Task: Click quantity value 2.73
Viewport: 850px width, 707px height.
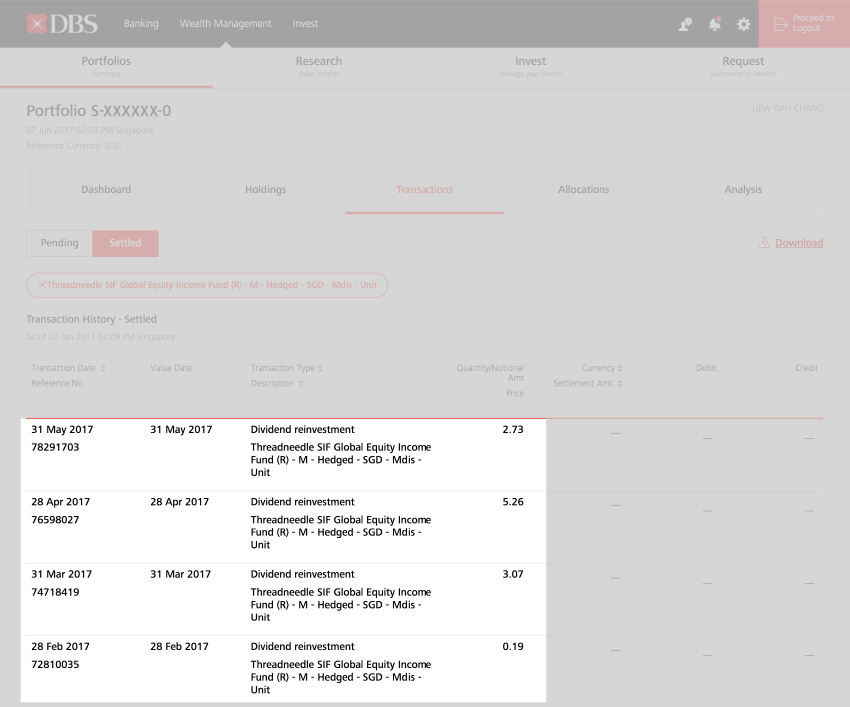Action: tap(513, 429)
